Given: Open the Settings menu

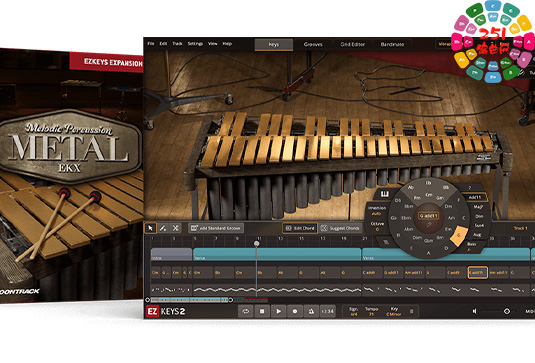Looking at the screenshot, I should (x=195, y=44).
